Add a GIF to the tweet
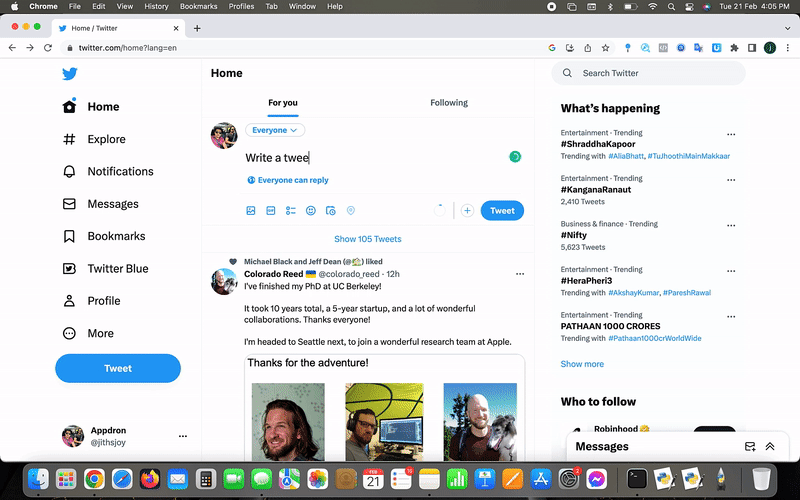 click(x=270, y=211)
